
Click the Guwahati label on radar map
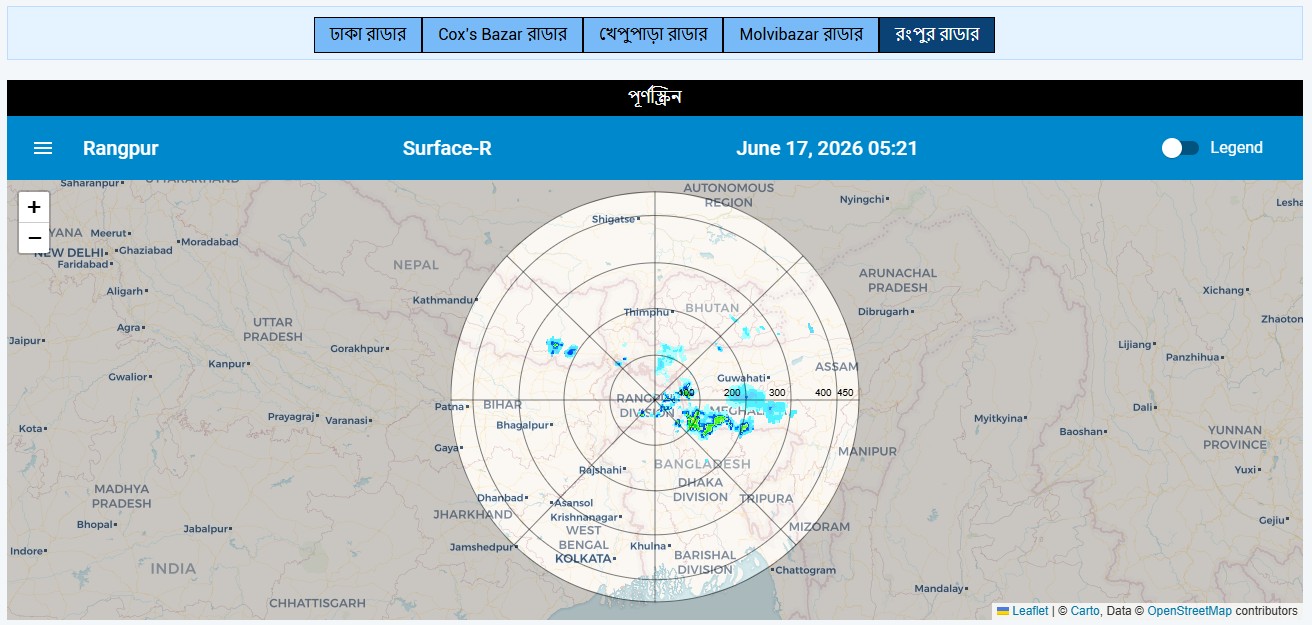point(741,378)
